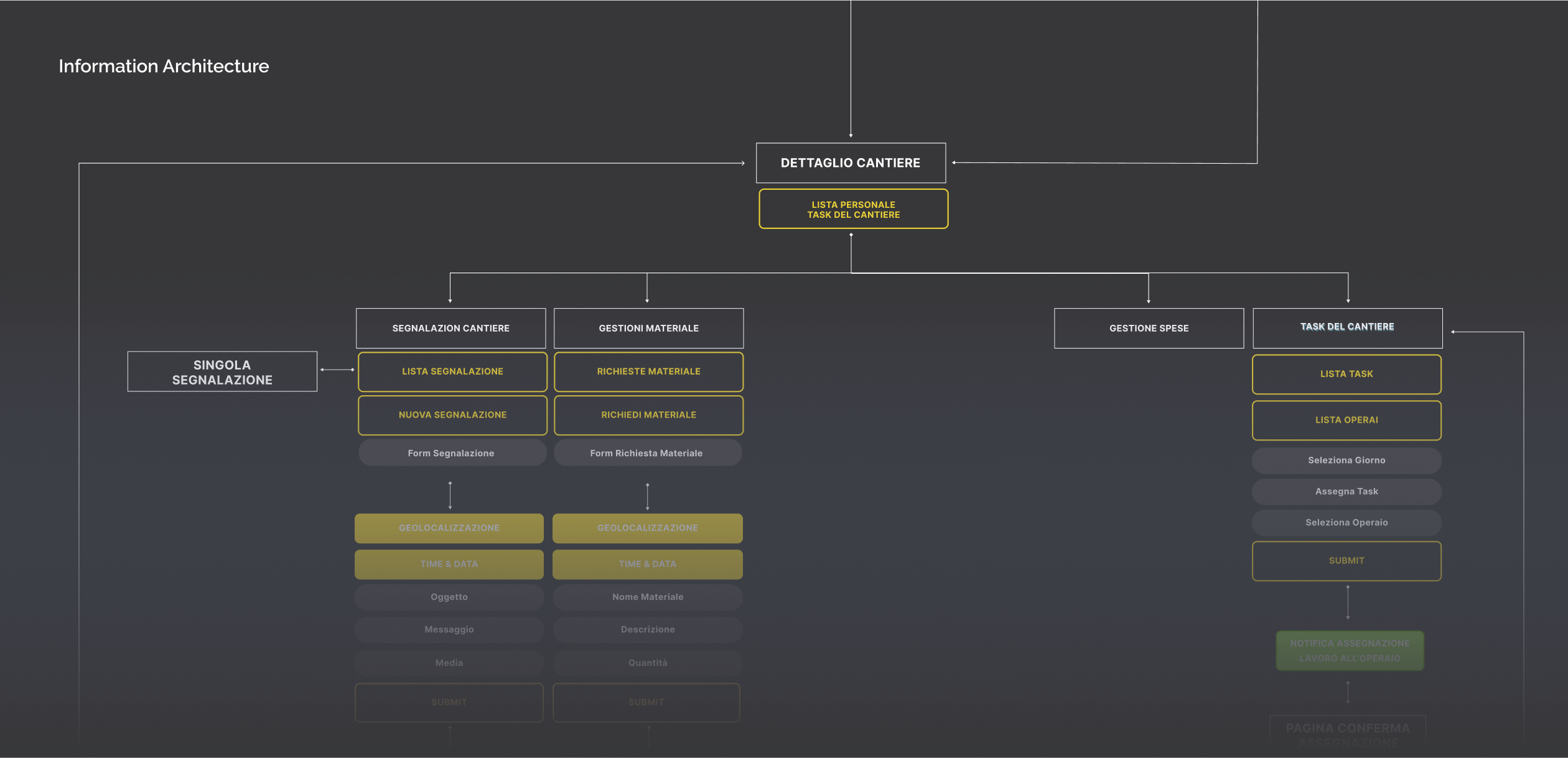
Task: Click SUBMIT under Seleziona Operaio
Action: tap(1346, 561)
